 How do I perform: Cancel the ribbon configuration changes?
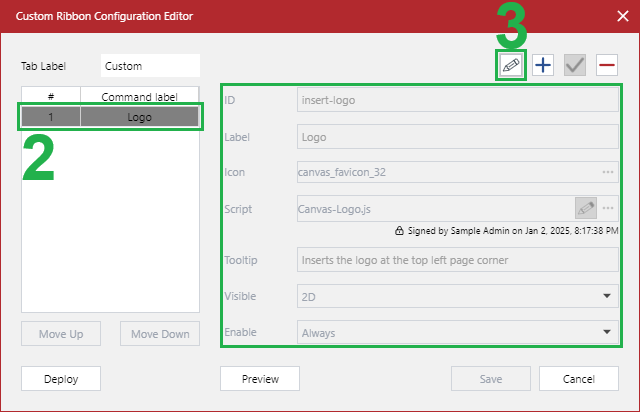[578, 379]
